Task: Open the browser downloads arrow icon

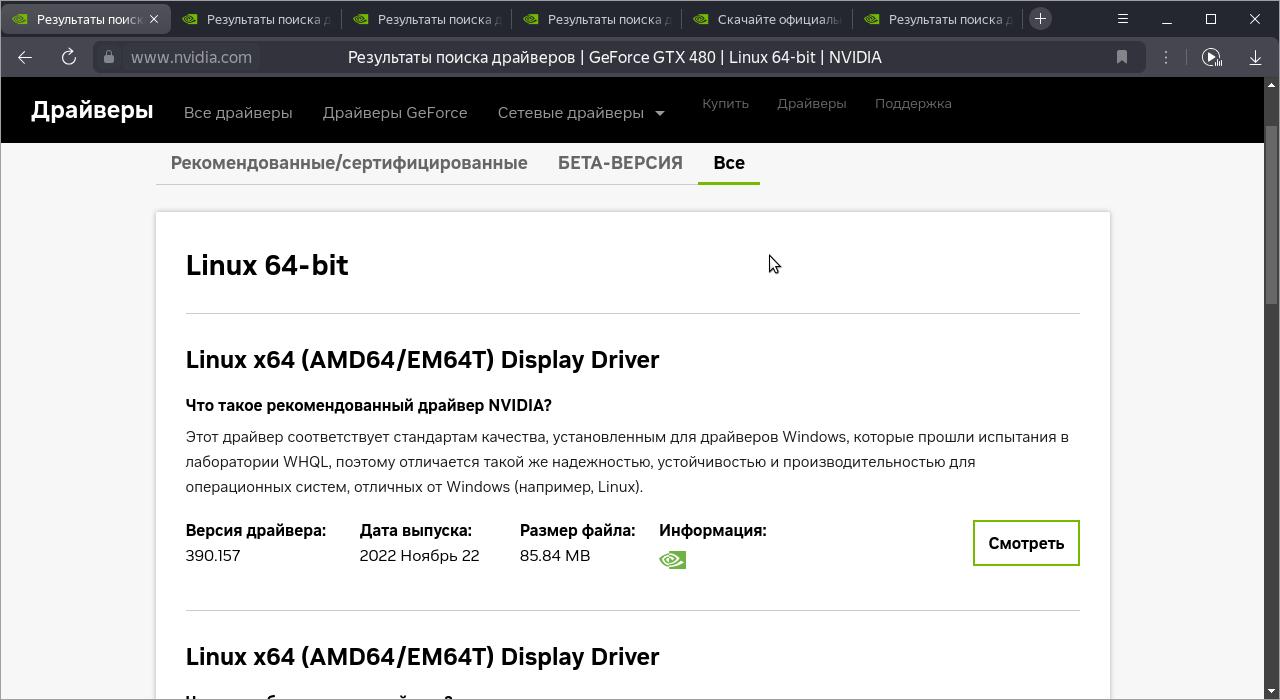Action: (x=1255, y=57)
